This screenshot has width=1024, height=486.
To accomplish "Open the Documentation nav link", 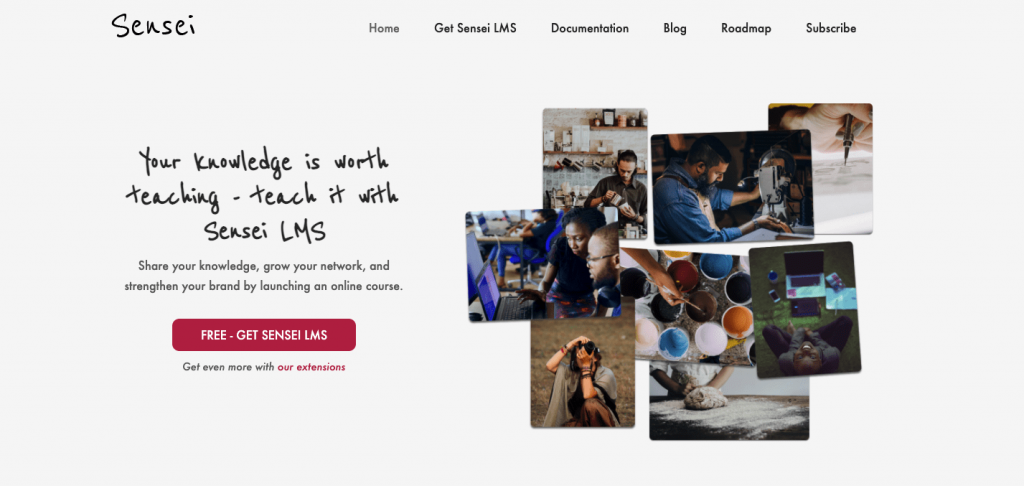I will (590, 28).
